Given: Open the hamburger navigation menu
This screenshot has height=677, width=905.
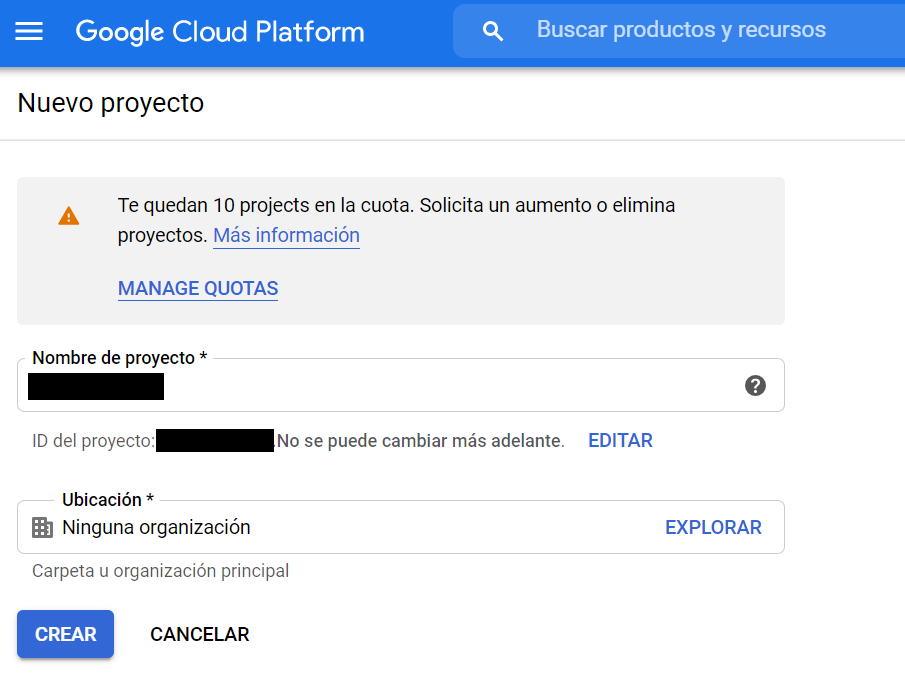Looking at the screenshot, I should 29,31.
